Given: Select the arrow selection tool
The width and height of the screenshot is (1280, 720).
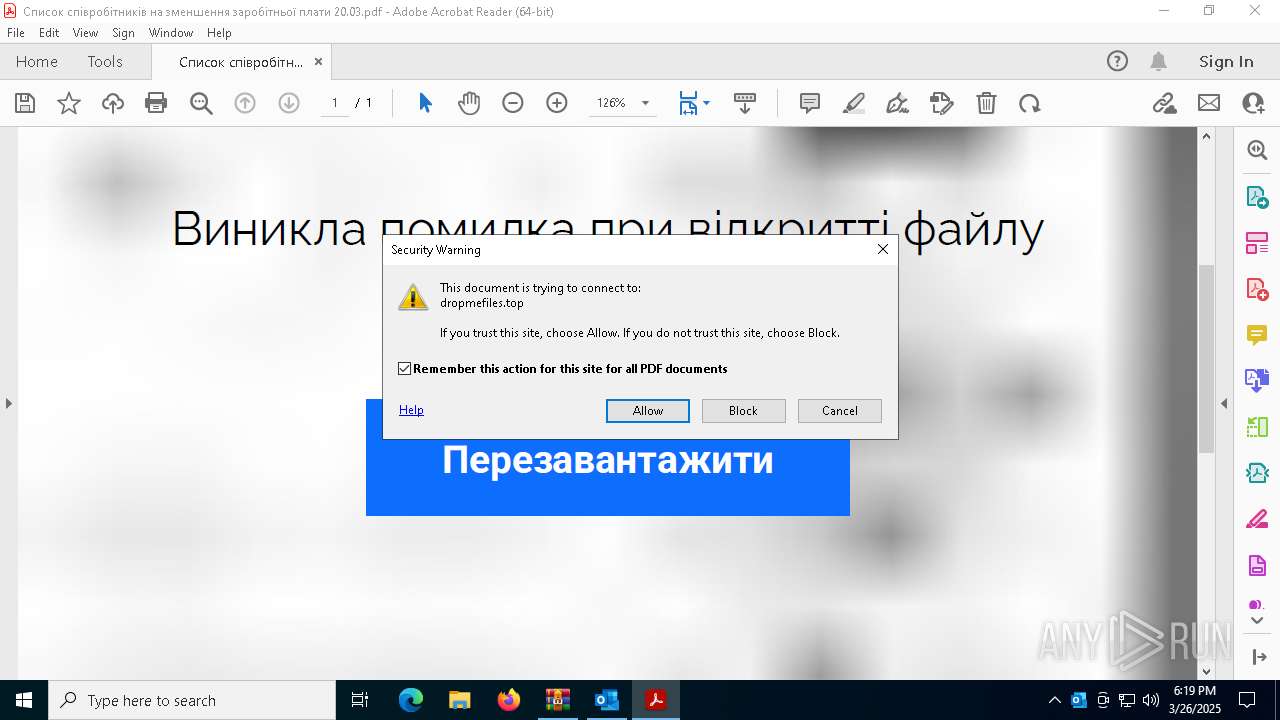Looking at the screenshot, I should pyautogui.click(x=425, y=103).
